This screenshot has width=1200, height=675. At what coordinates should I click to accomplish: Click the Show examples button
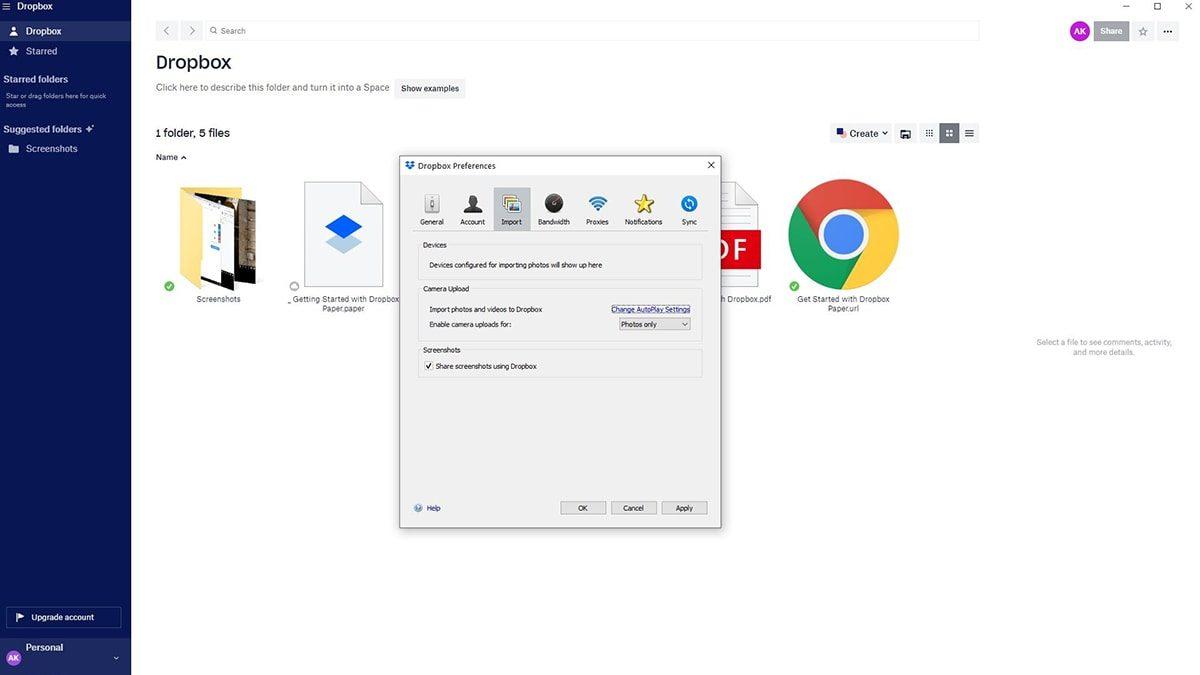coord(428,88)
